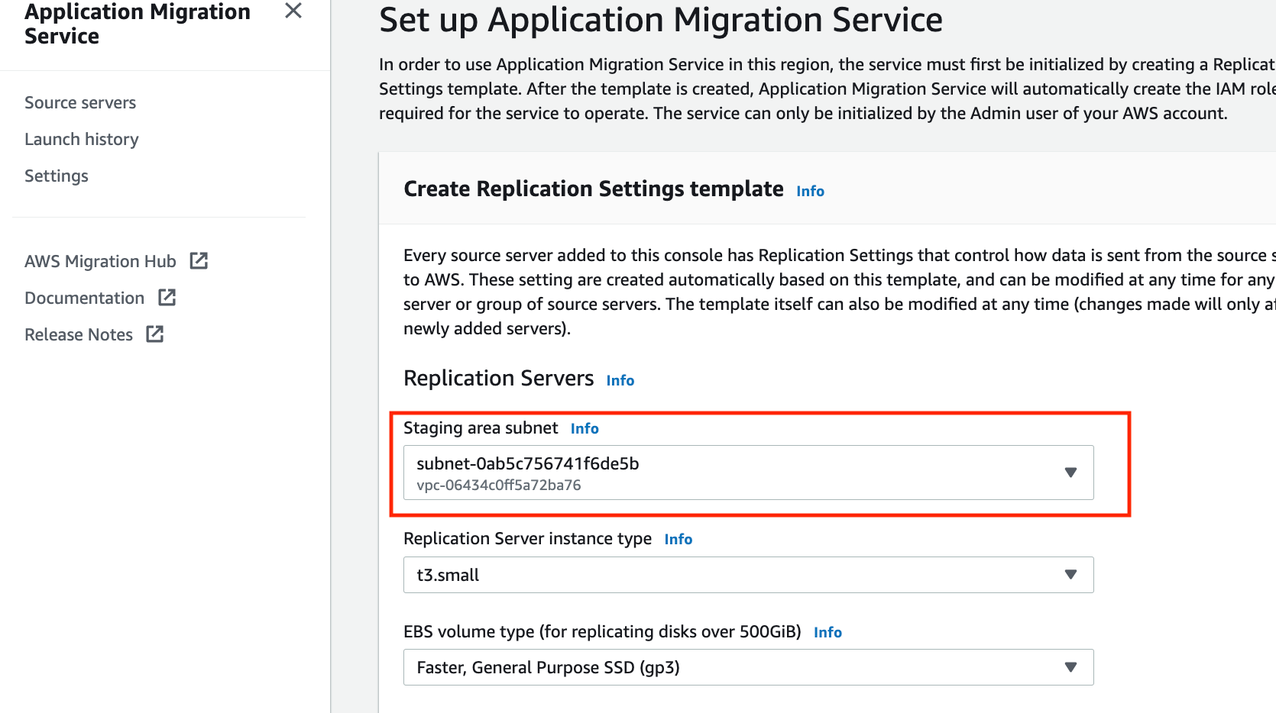1276x713 pixels.
Task: Click the Application Migration Service sidebar title
Action: click(137, 24)
